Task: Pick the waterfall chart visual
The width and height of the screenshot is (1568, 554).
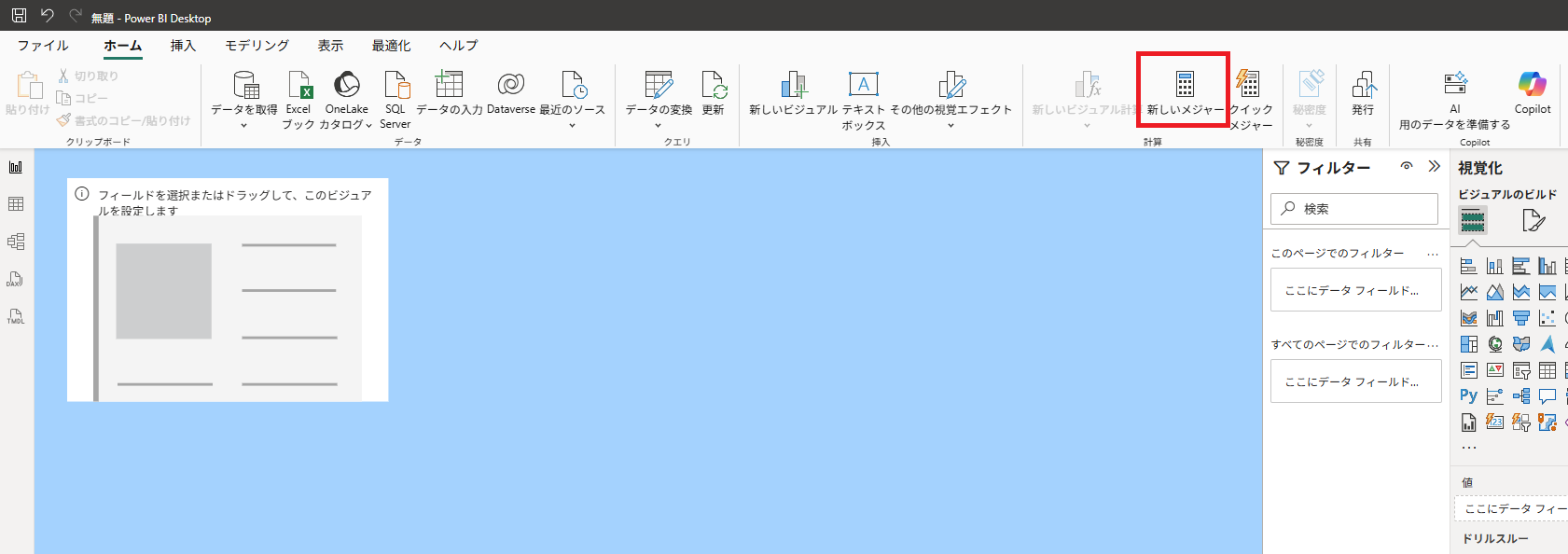Action: coord(1495,318)
